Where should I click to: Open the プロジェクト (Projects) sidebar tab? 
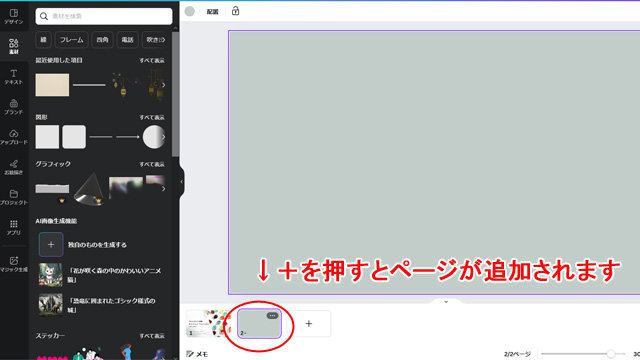[14, 197]
